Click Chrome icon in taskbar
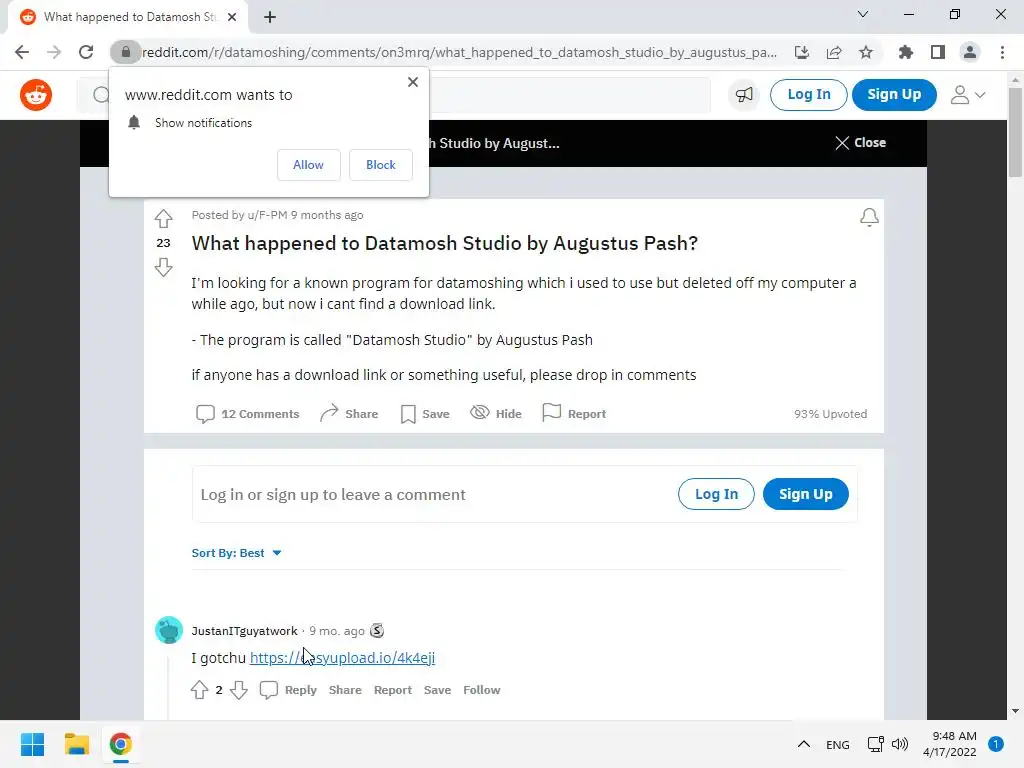Image resolution: width=1024 pixels, height=768 pixels. pyautogui.click(x=120, y=744)
